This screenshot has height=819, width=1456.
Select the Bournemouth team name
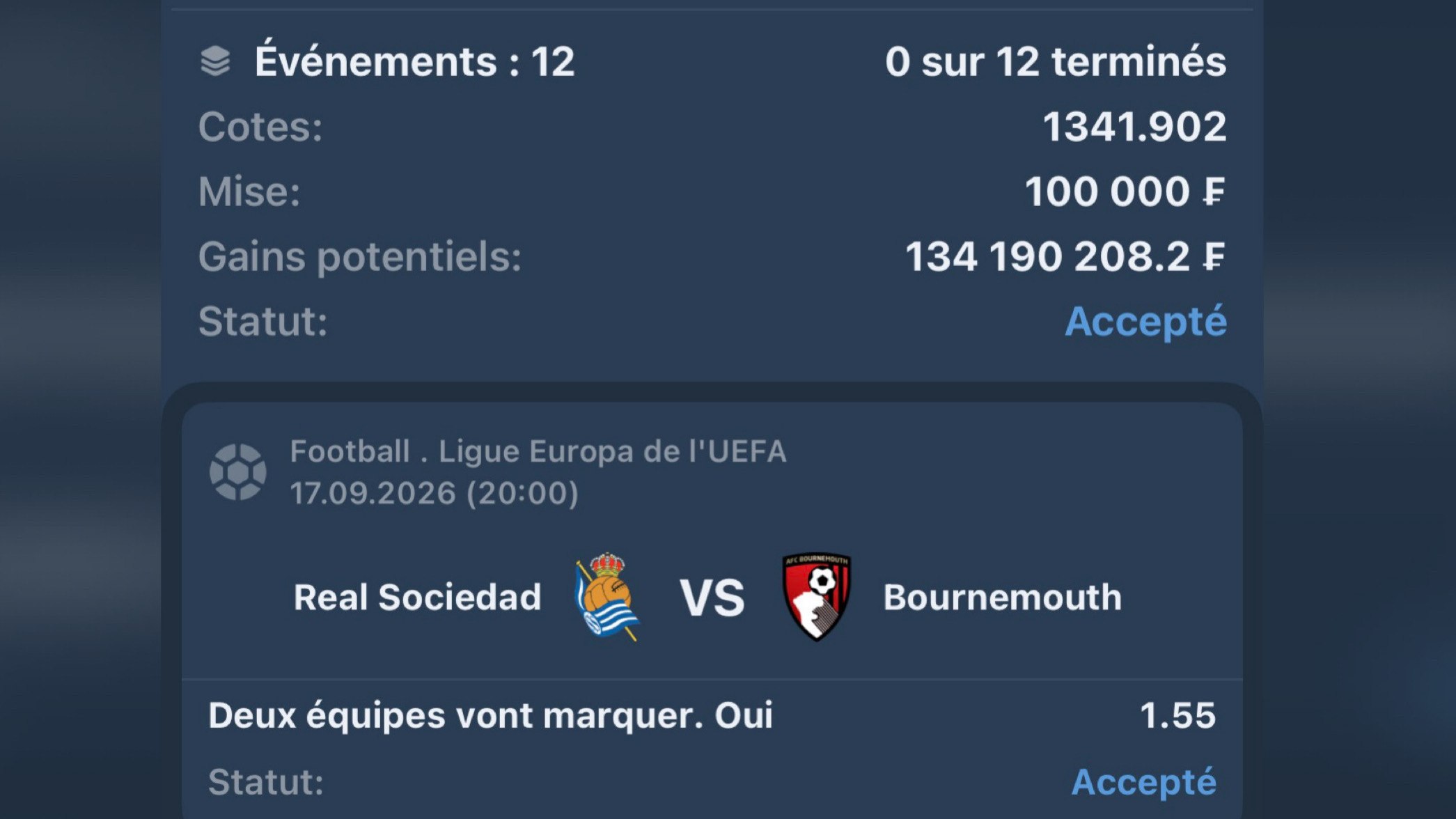(1003, 598)
